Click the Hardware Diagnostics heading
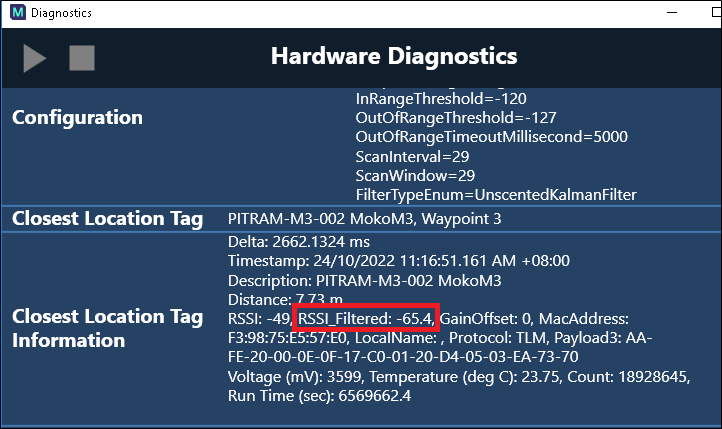The height and width of the screenshot is (429, 722). [x=394, y=56]
